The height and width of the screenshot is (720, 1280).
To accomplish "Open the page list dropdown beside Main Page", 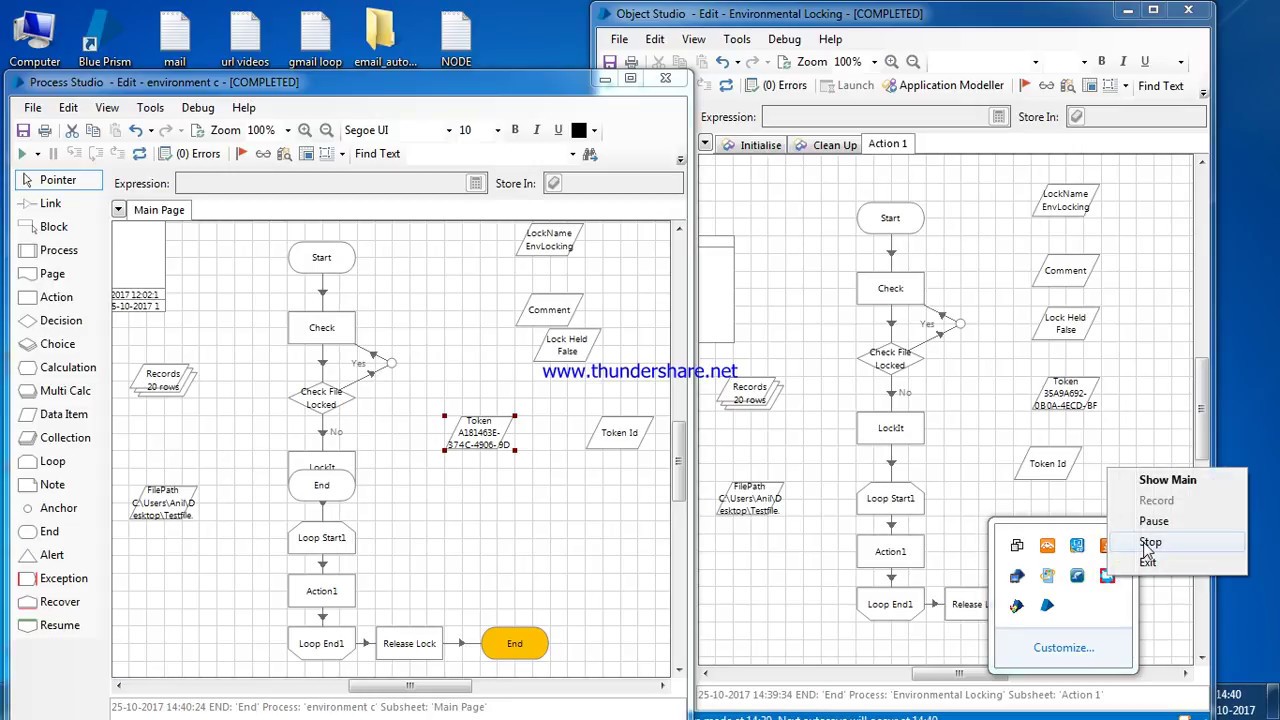I will [x=118, y=210].
